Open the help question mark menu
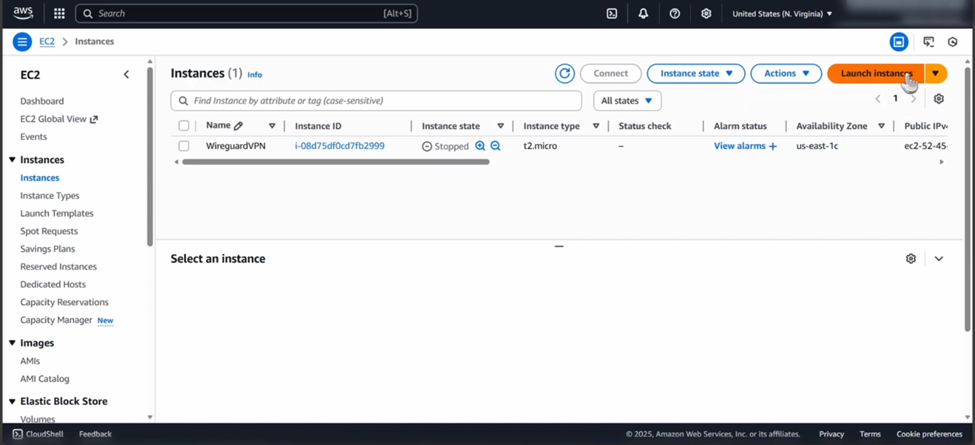Image resolution: width=975 pixels, height=445 pixels. 675,14
